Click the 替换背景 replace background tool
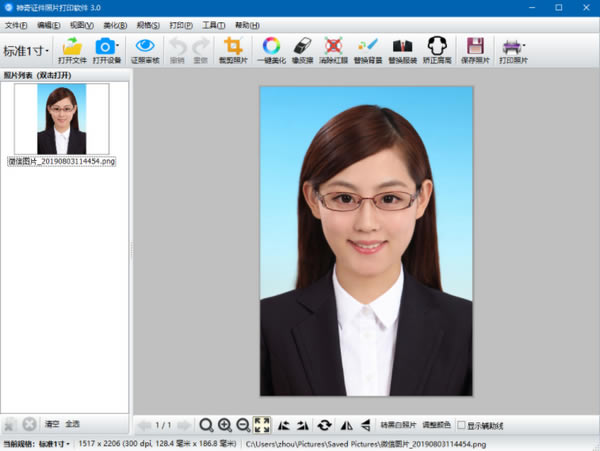This screenshot has height=451, width=600. (x=367, y=46)
